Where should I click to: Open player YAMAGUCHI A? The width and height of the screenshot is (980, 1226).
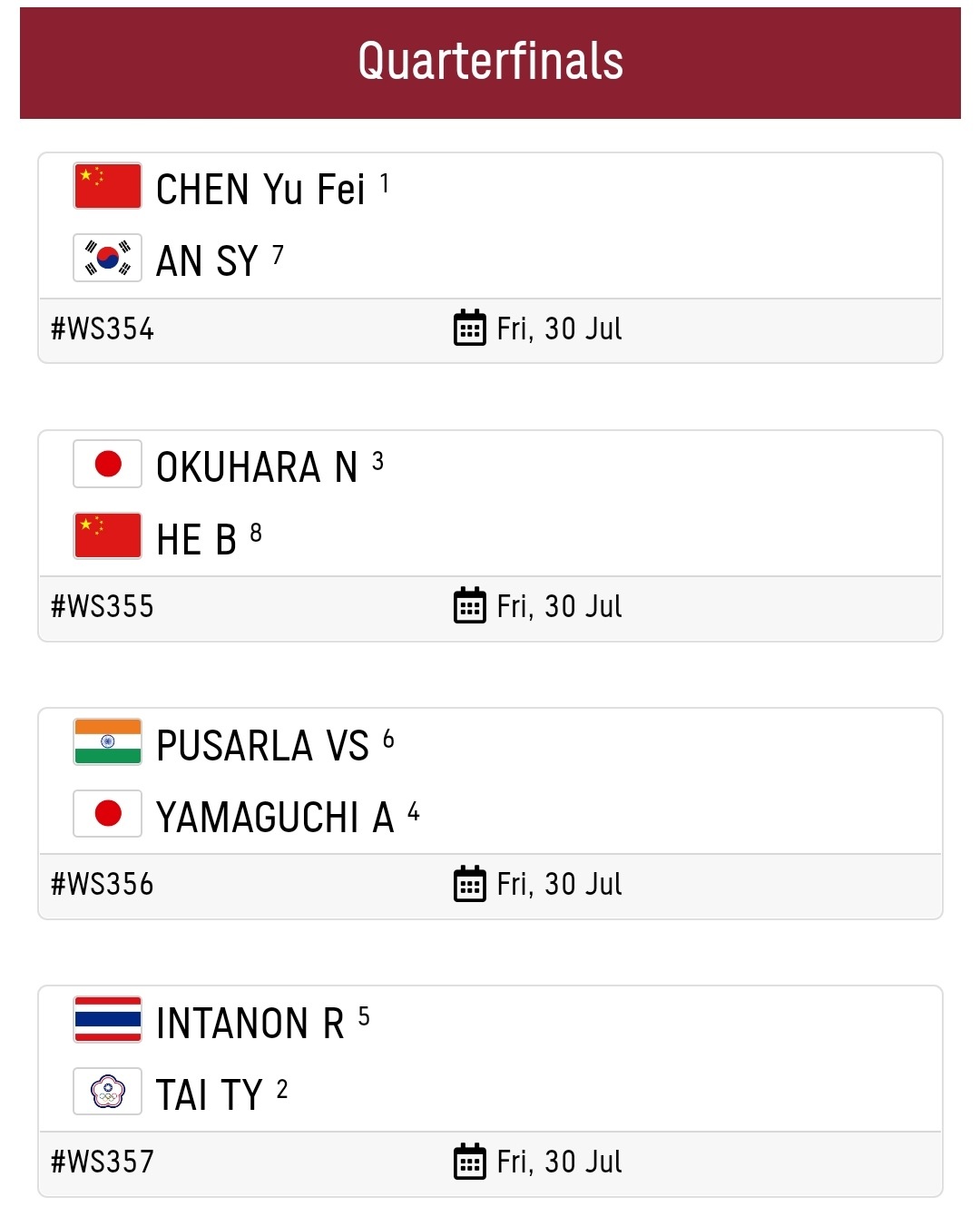(275, 817)
